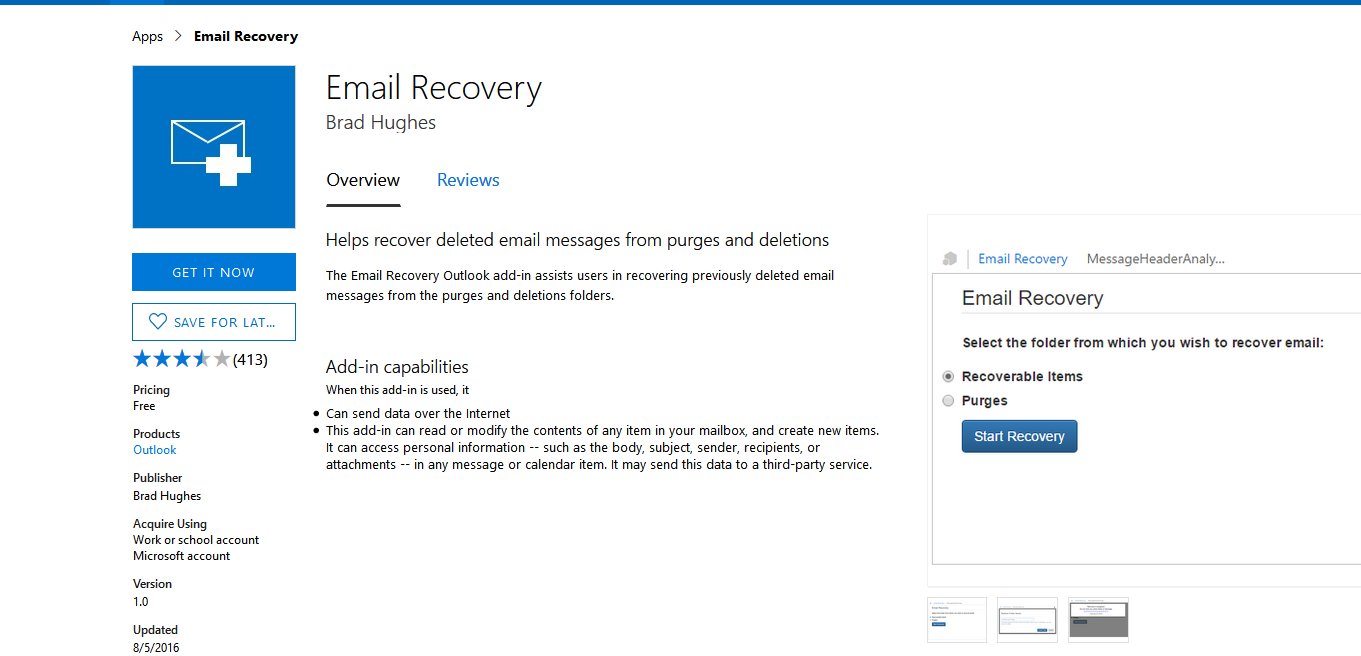The height and width of the screenshot is (656, 1361).
Task: Go to Apps in the breadcrumb
Action: 147,36
